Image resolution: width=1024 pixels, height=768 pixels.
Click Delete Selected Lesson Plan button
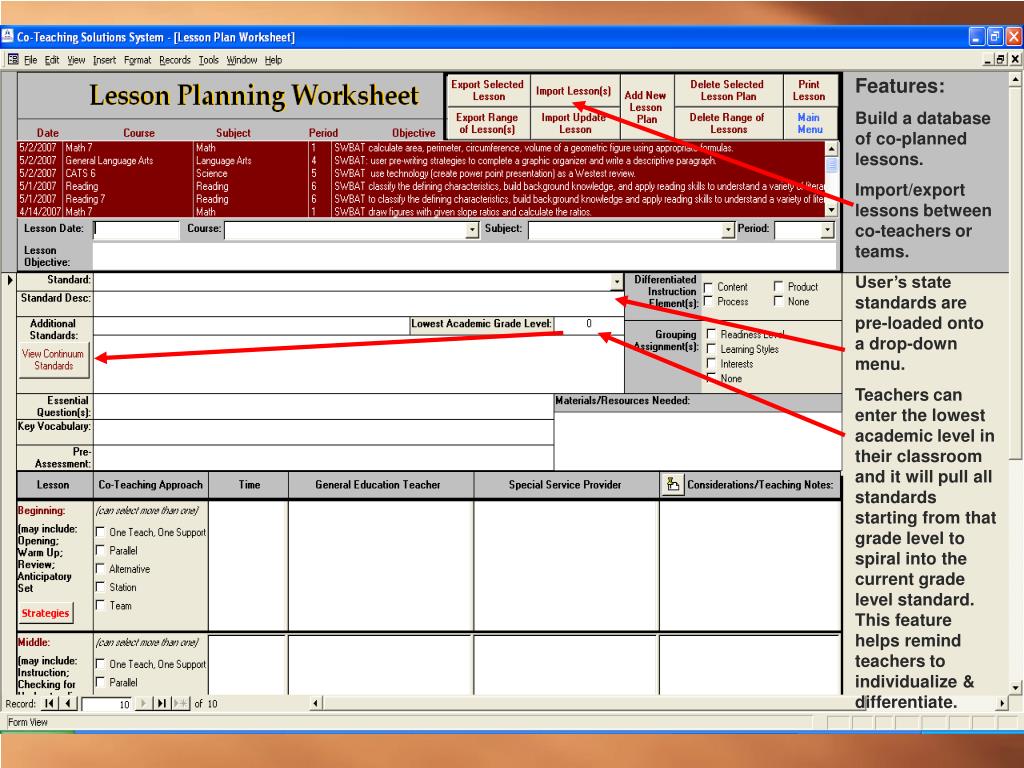click(x=728, y=90)
